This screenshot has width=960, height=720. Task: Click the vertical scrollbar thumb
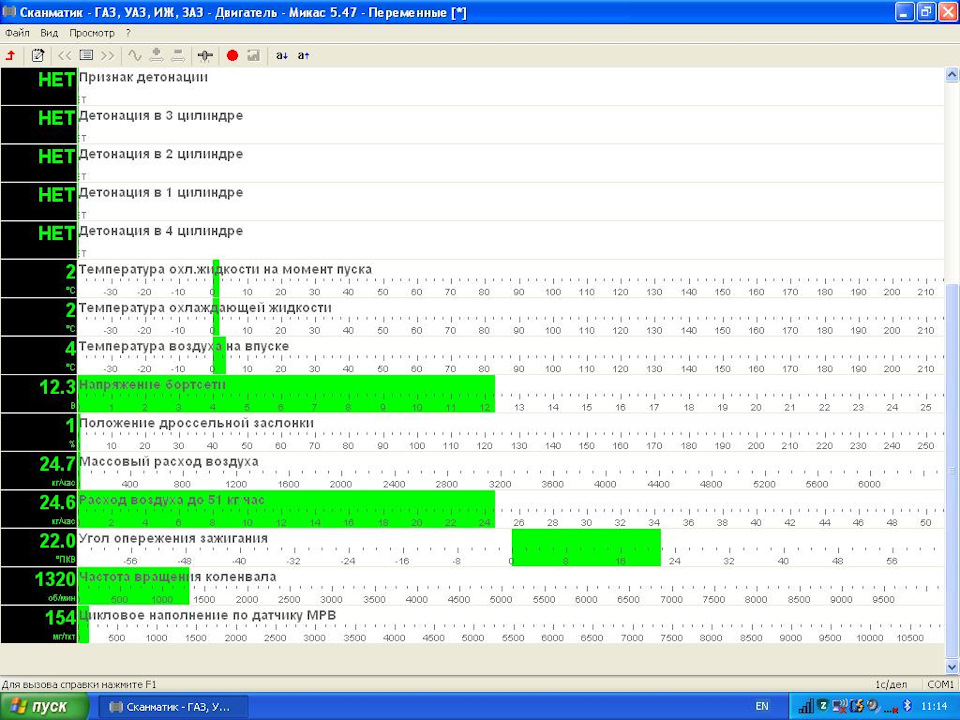[952, 470]
